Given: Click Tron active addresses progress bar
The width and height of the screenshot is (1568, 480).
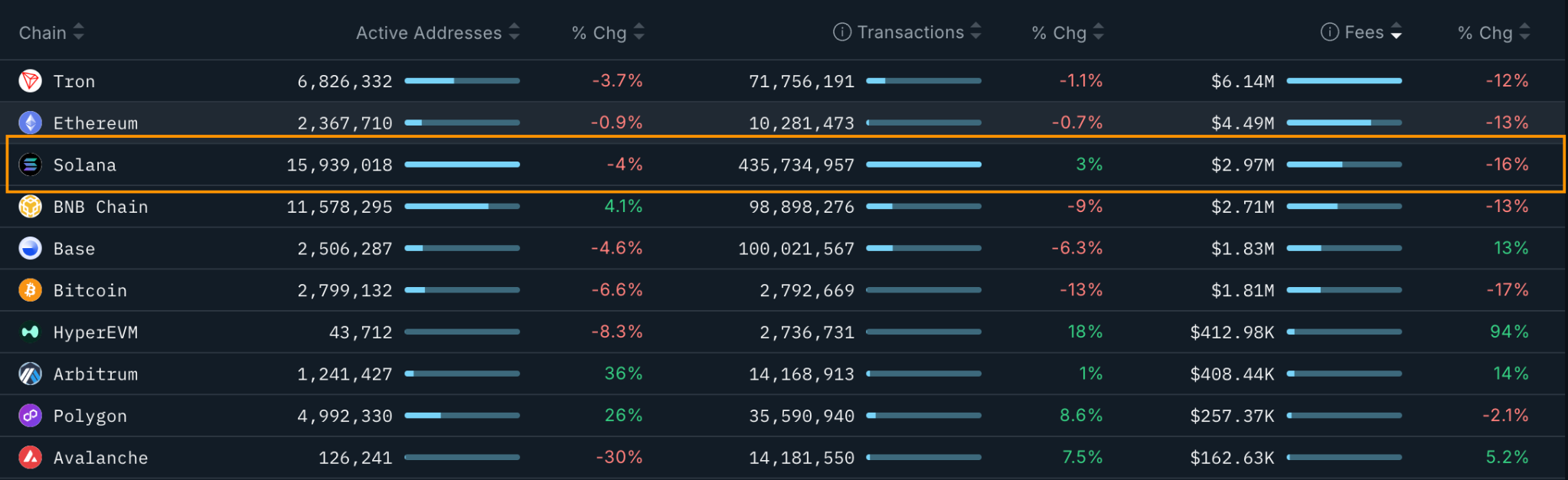Looking at the screenshot, I should pos(462,80).
